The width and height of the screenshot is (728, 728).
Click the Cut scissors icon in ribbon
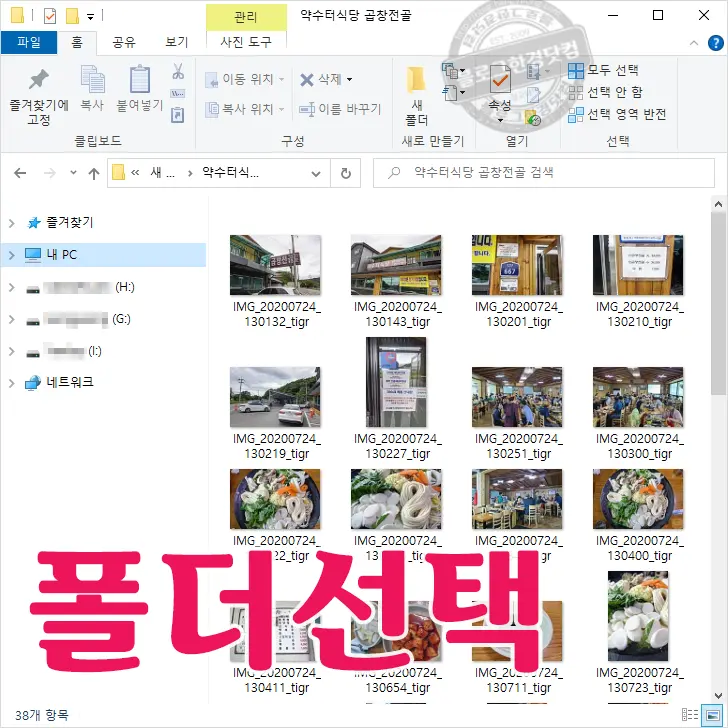(178, 72)
